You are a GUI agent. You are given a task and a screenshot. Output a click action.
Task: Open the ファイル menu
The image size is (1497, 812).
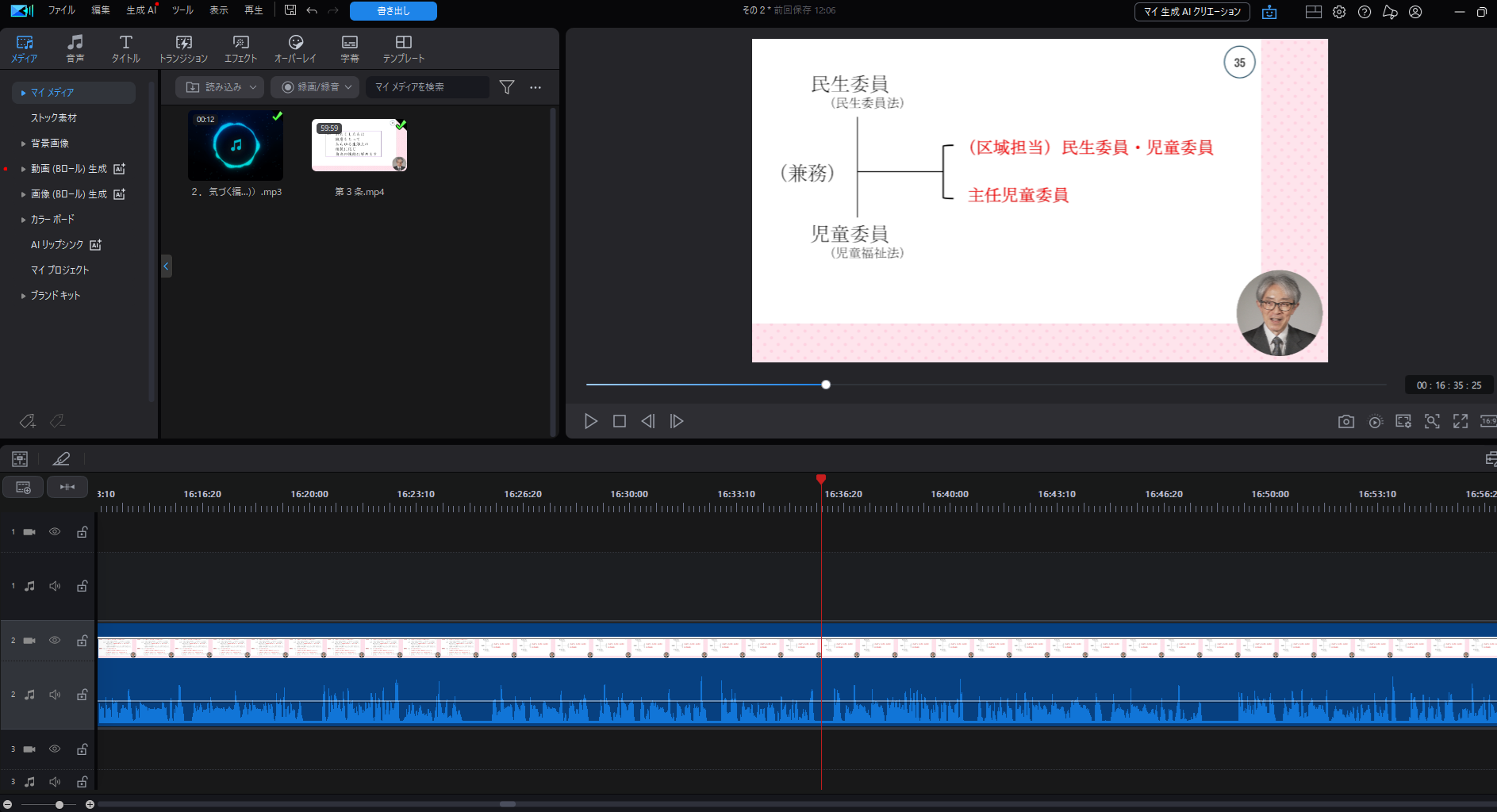[61, 10]
